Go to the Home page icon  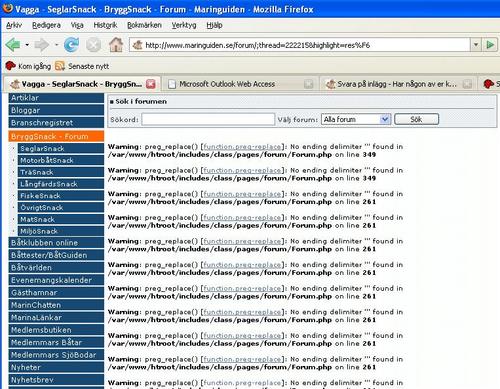coord(116,45)
